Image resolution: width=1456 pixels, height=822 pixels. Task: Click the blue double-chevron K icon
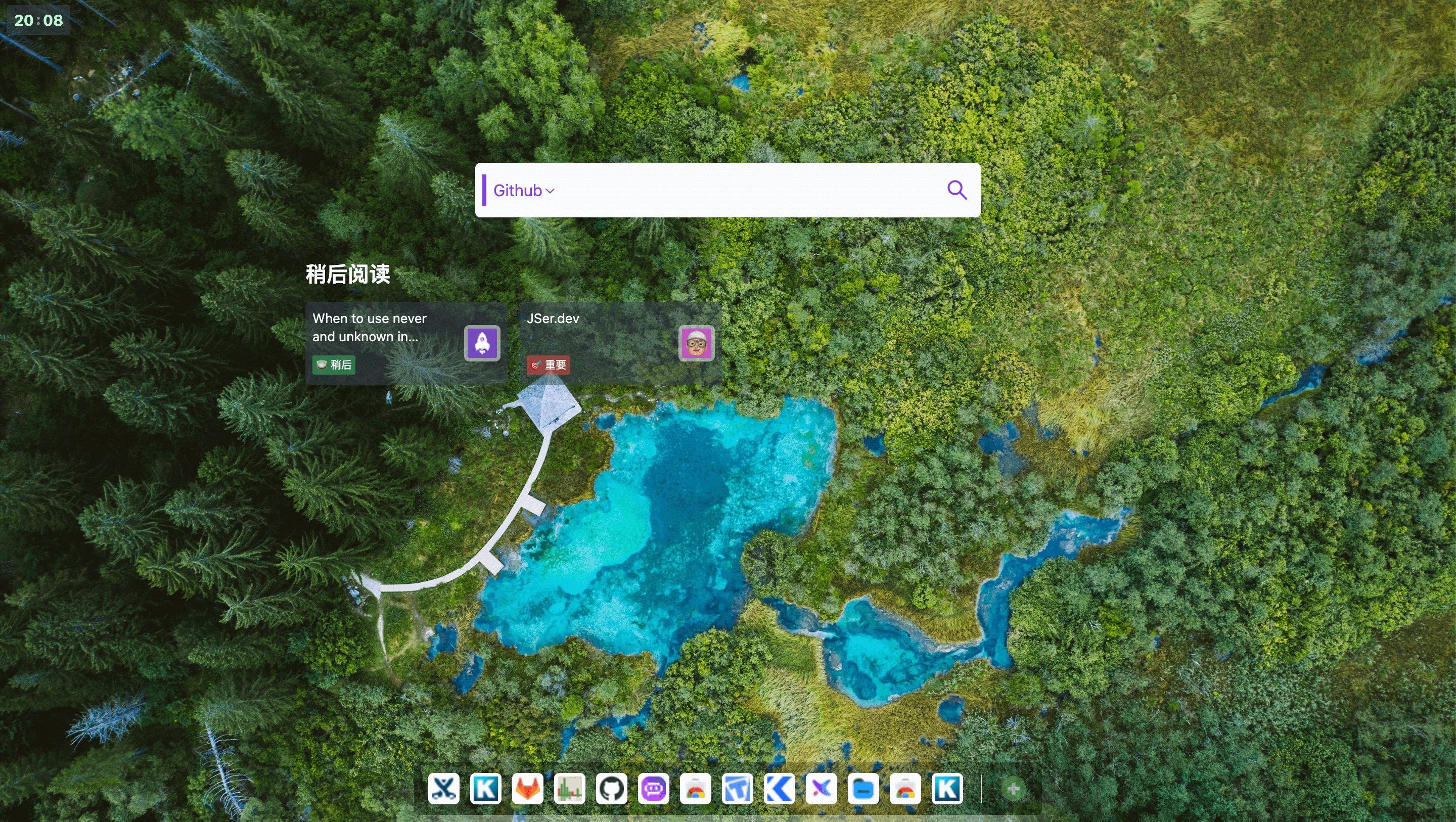pos(780,789)
